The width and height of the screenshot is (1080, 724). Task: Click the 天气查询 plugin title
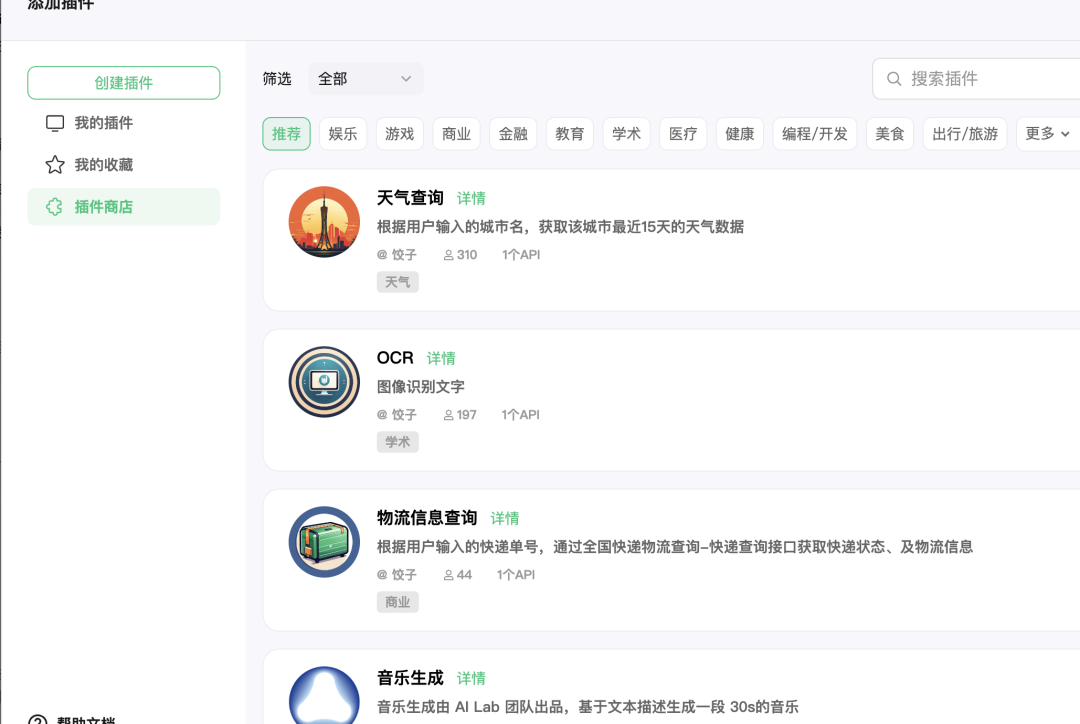(410, 198)
